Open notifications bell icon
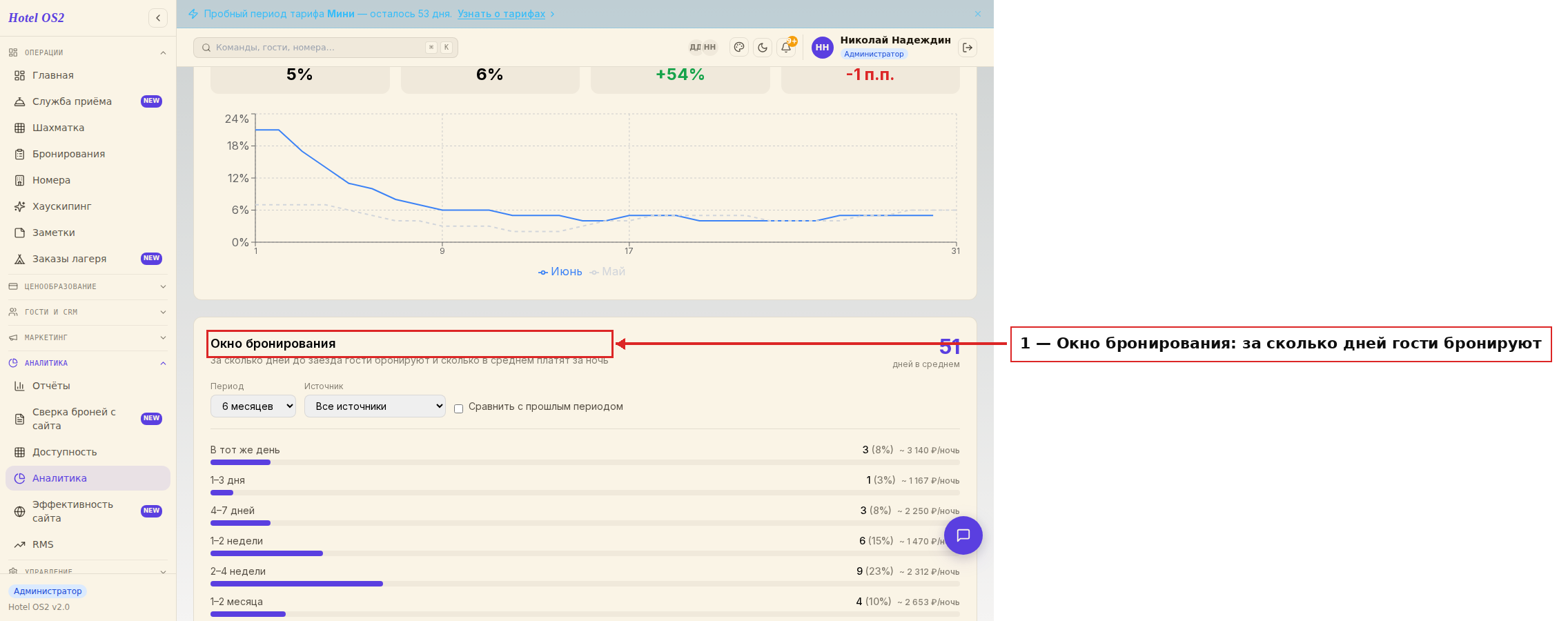The image size is (1568, 621). pyautogui.click(x=786, y=48)
